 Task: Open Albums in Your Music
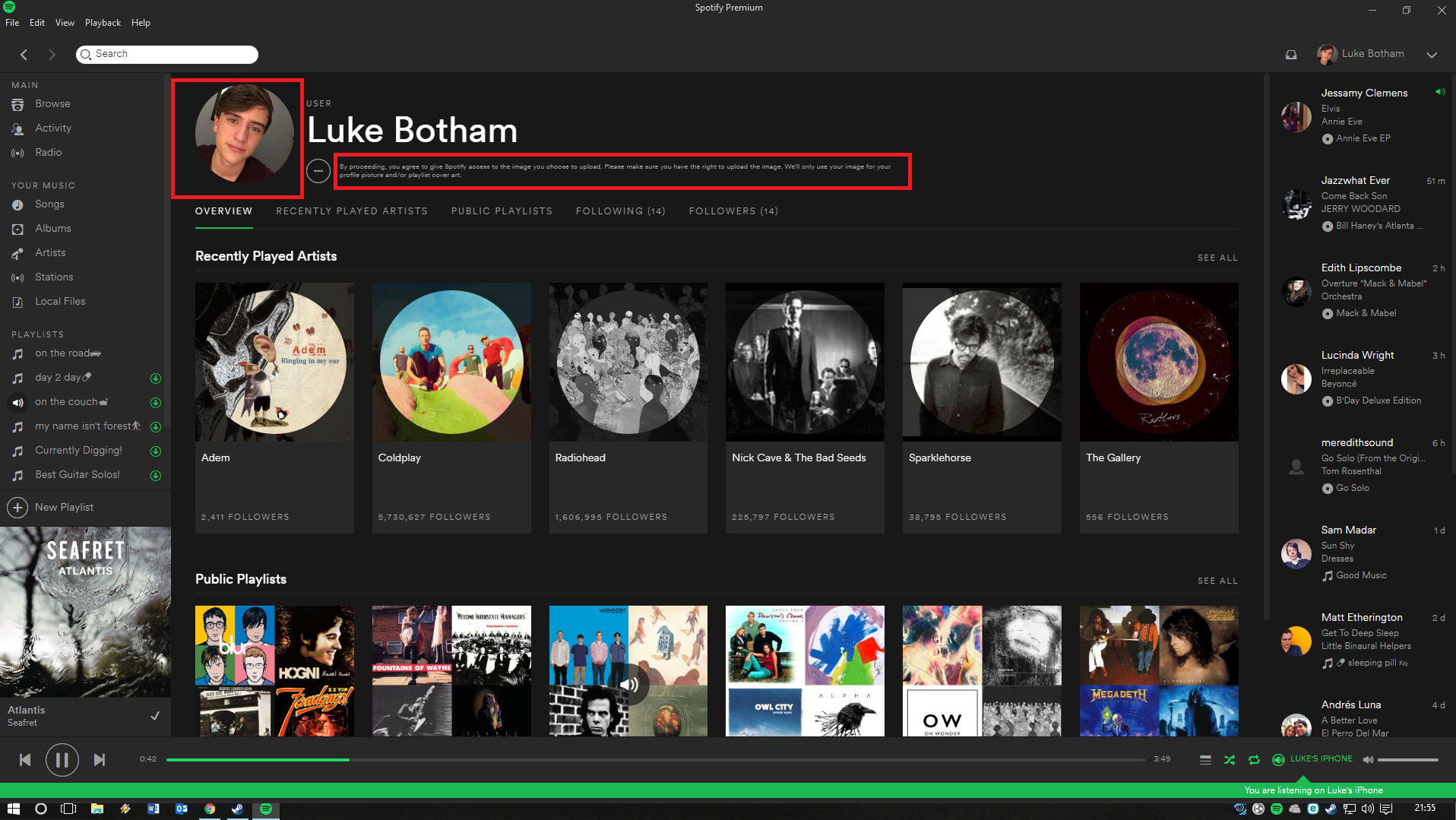pos(53,229)
